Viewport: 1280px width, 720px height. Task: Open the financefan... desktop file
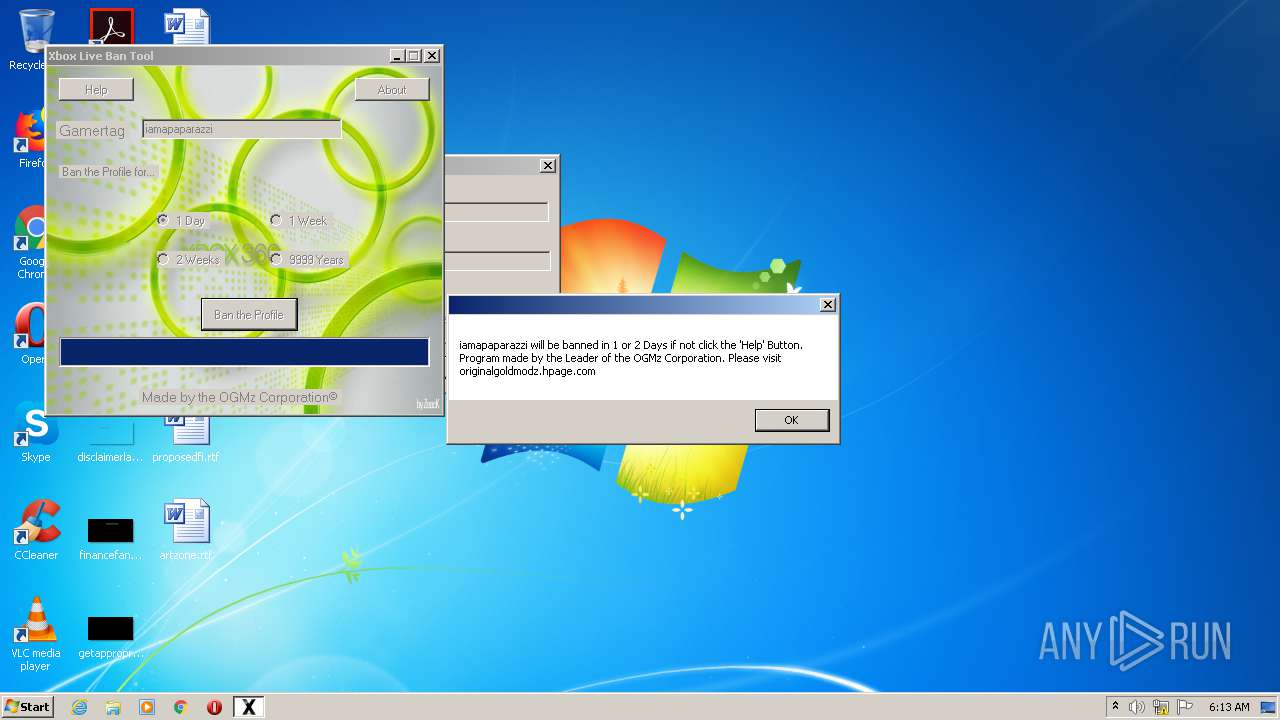click(x=110, y=538)
